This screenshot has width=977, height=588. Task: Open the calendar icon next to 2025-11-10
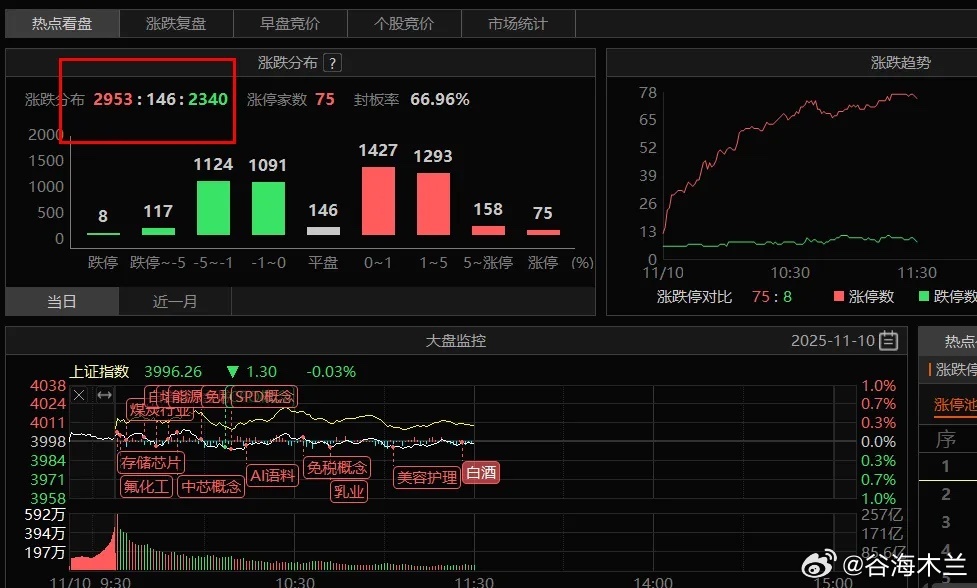(890, 340)
